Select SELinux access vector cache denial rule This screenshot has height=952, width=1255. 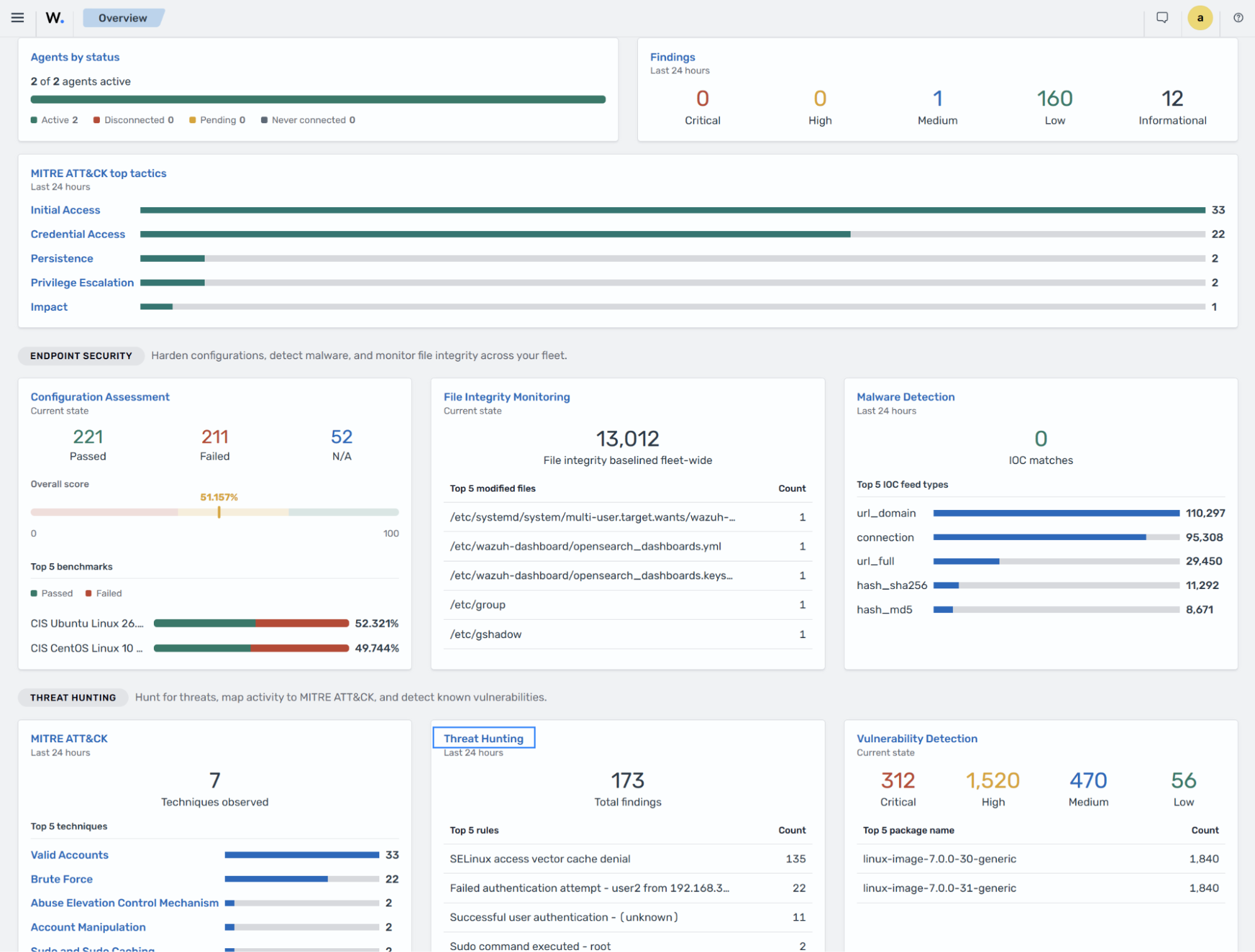(x=628, y=859)
